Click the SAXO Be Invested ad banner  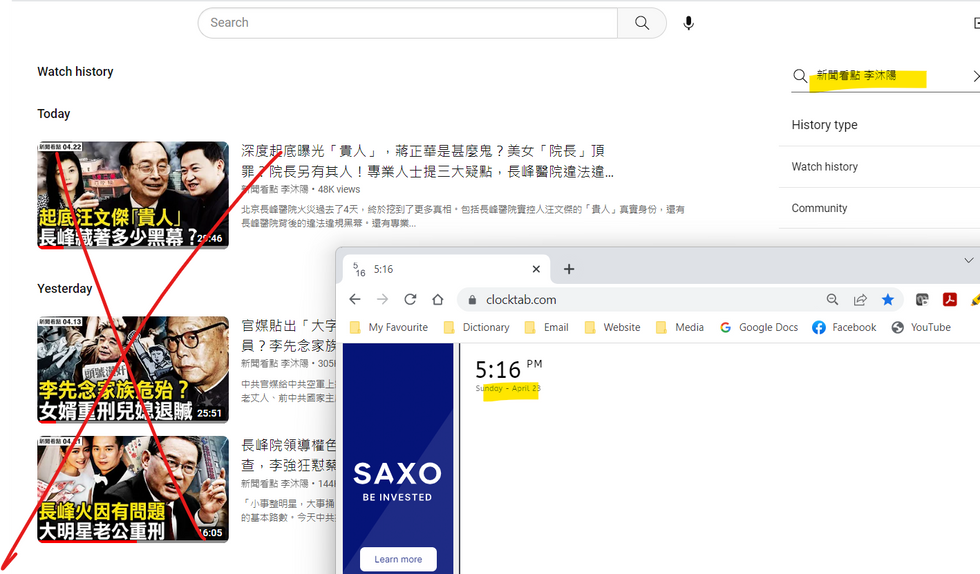tap(398, 458)
